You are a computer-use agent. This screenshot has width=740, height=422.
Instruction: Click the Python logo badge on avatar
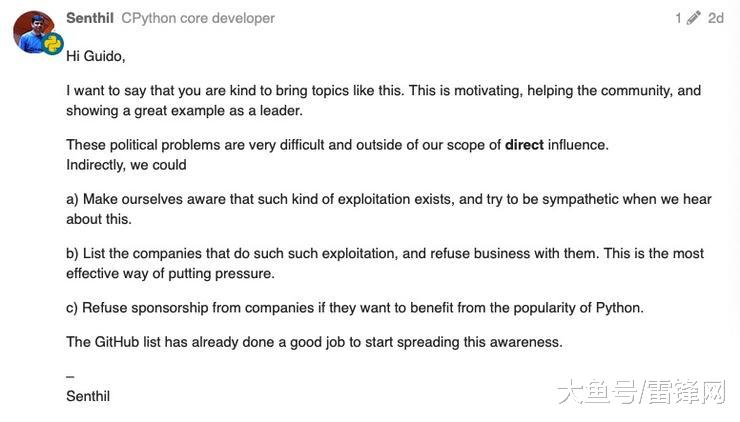[53, 44]
